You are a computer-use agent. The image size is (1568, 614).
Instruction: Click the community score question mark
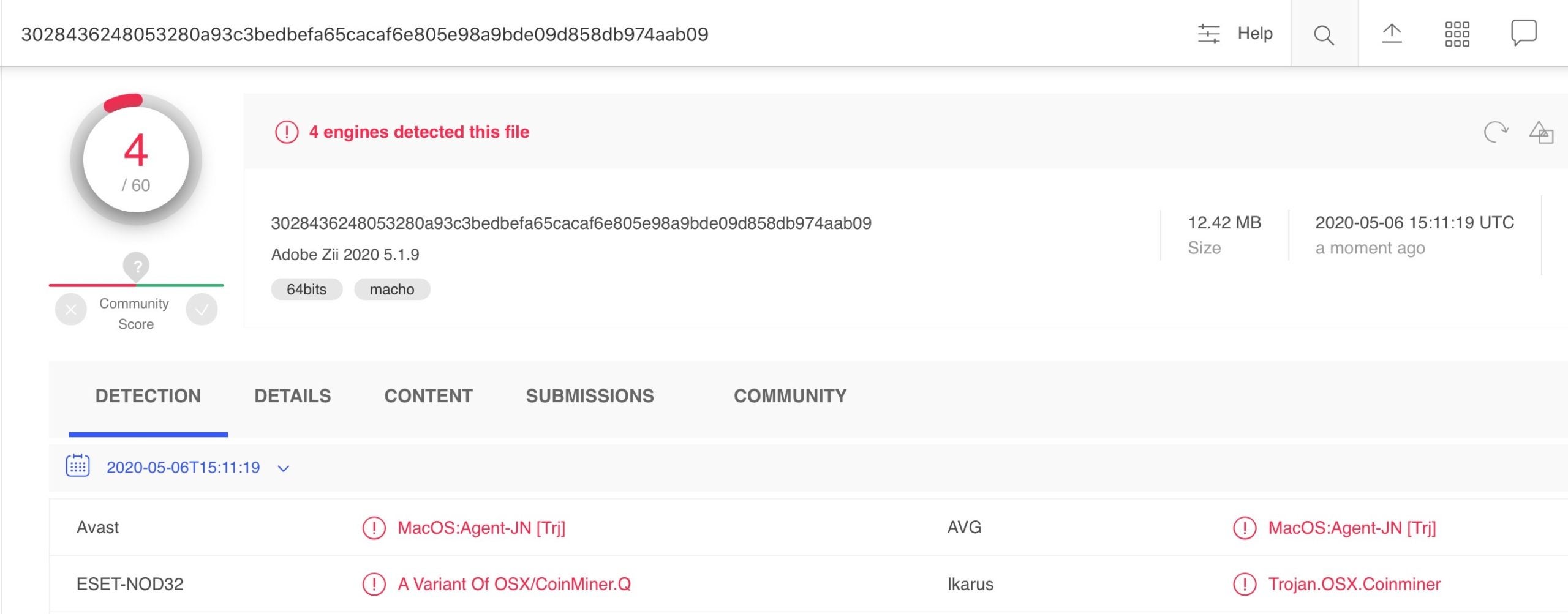[137, 266]
